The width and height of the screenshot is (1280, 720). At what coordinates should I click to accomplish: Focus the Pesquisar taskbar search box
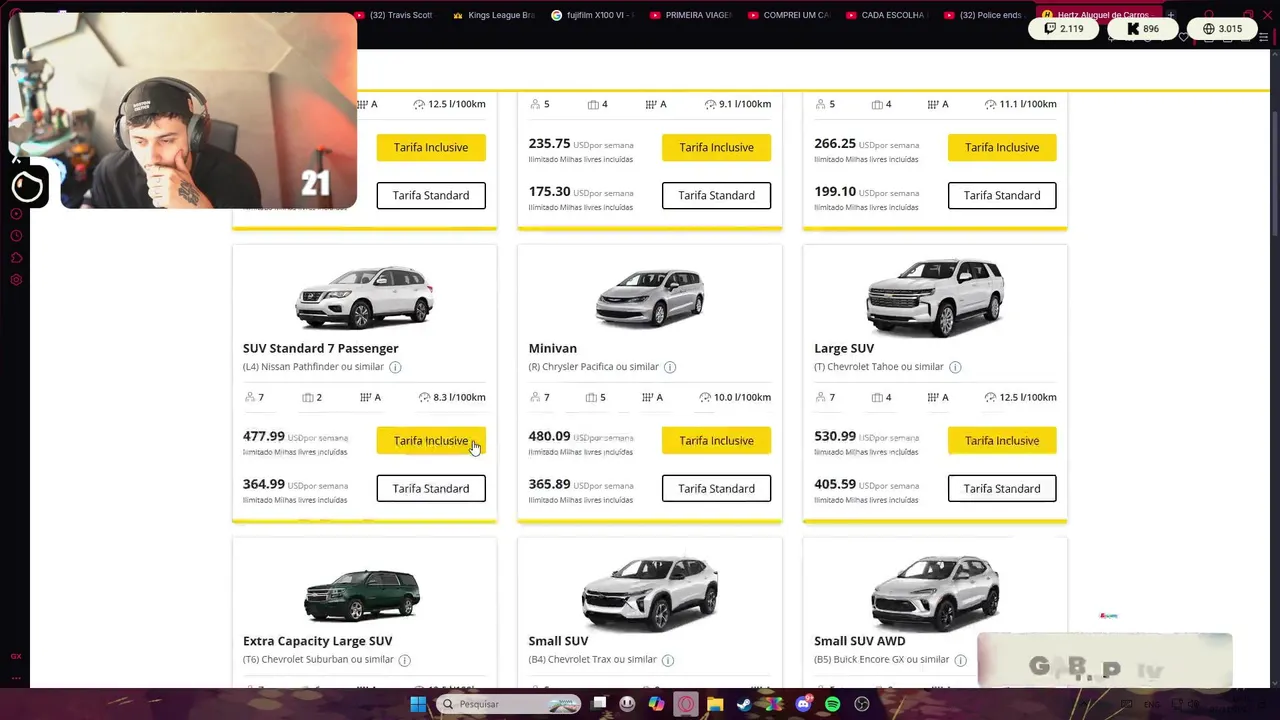[x=509, y=704]
